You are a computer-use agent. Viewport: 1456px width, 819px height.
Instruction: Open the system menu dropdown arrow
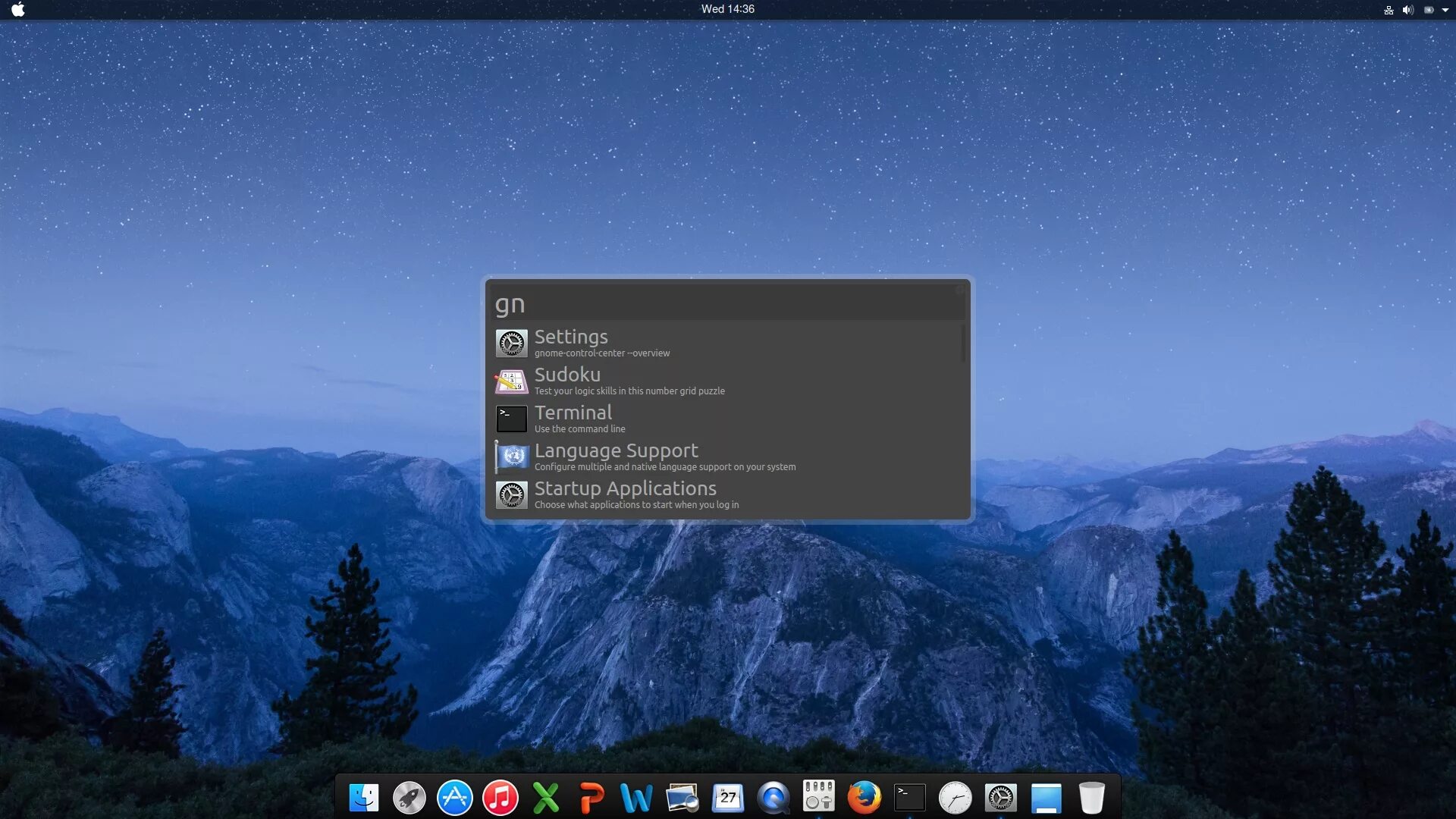point(1445,10)
